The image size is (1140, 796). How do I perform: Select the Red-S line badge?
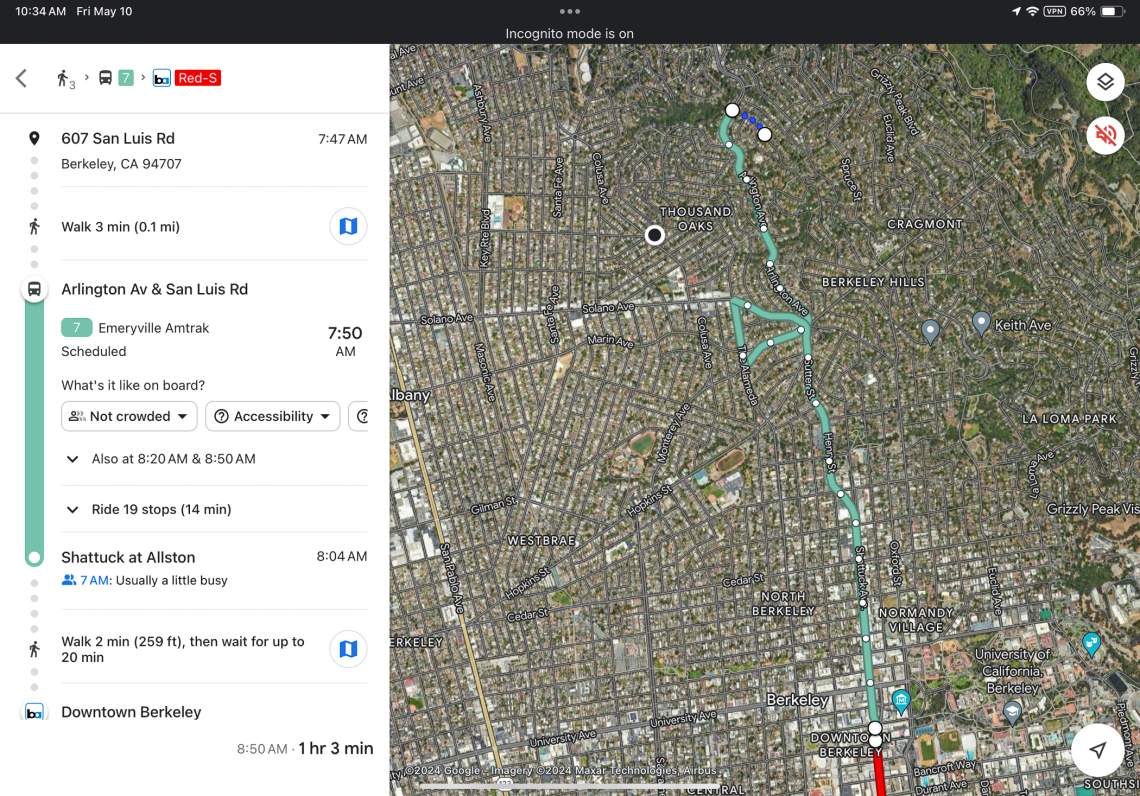198,78
